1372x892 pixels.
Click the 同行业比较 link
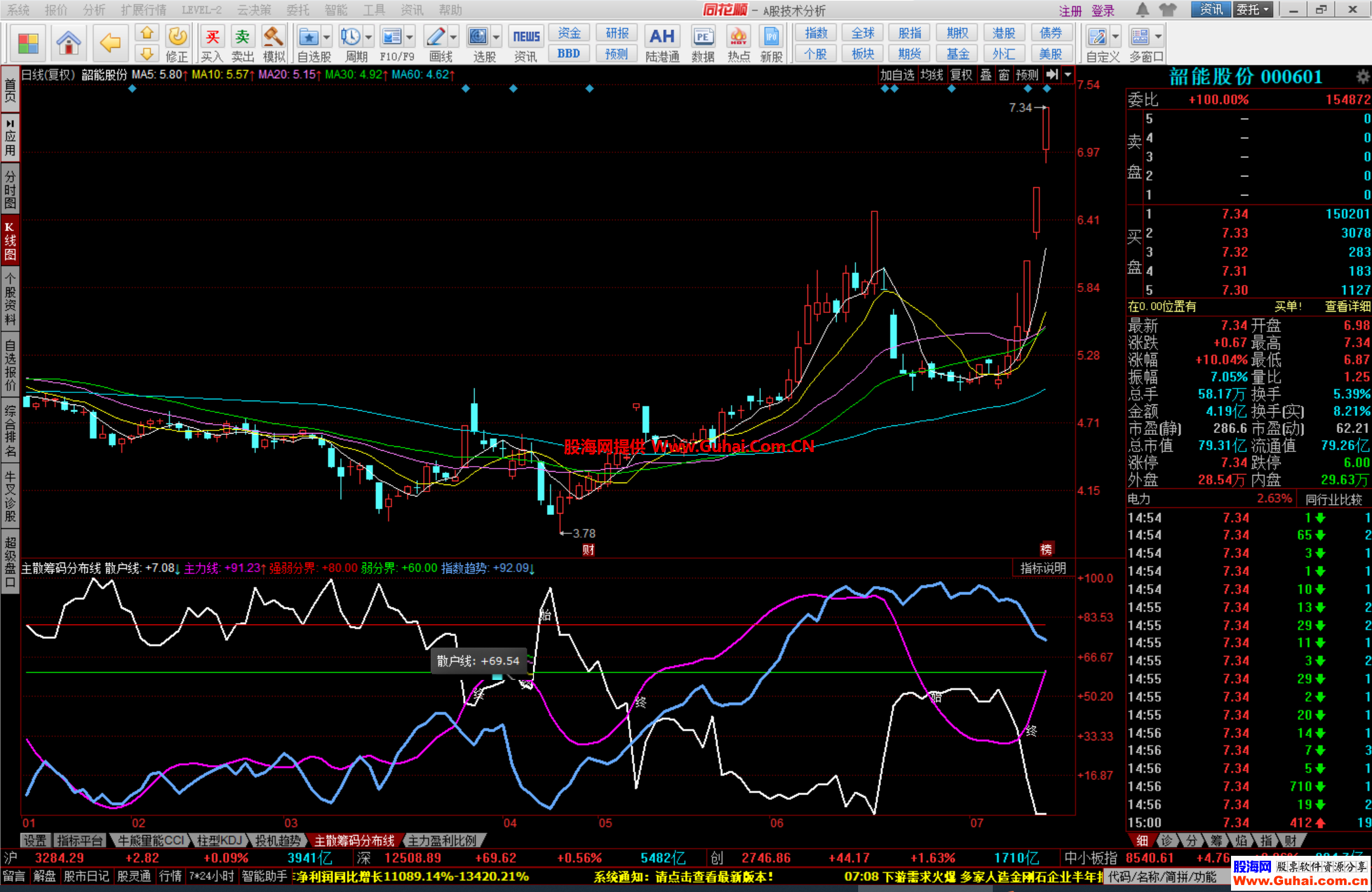pos(1333,500)
